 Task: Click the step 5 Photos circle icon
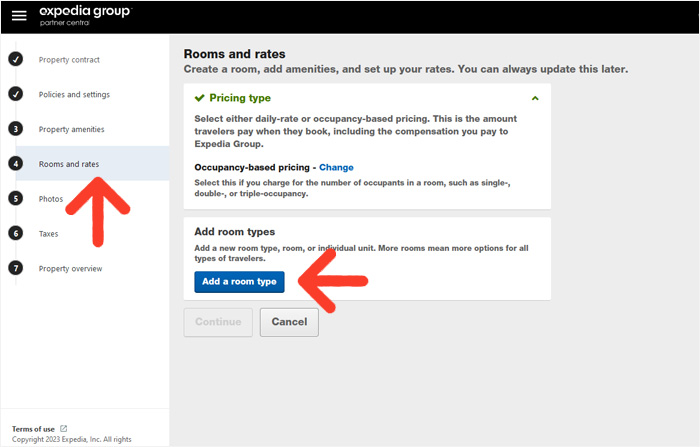point(16,199)
